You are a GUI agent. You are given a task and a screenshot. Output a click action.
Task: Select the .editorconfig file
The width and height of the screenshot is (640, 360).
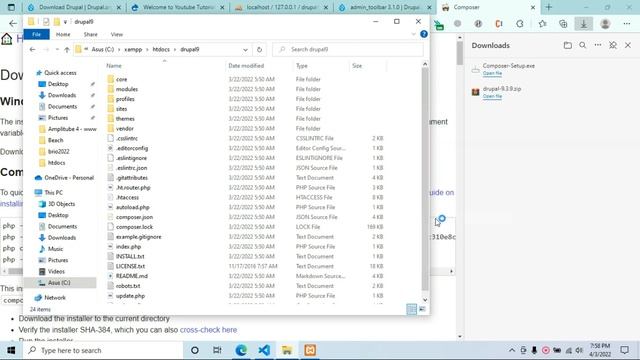[132, 148]
